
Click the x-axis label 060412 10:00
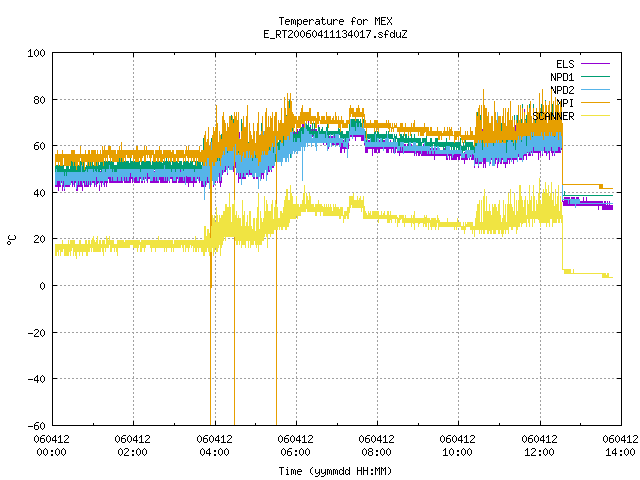tap(457, 446)
